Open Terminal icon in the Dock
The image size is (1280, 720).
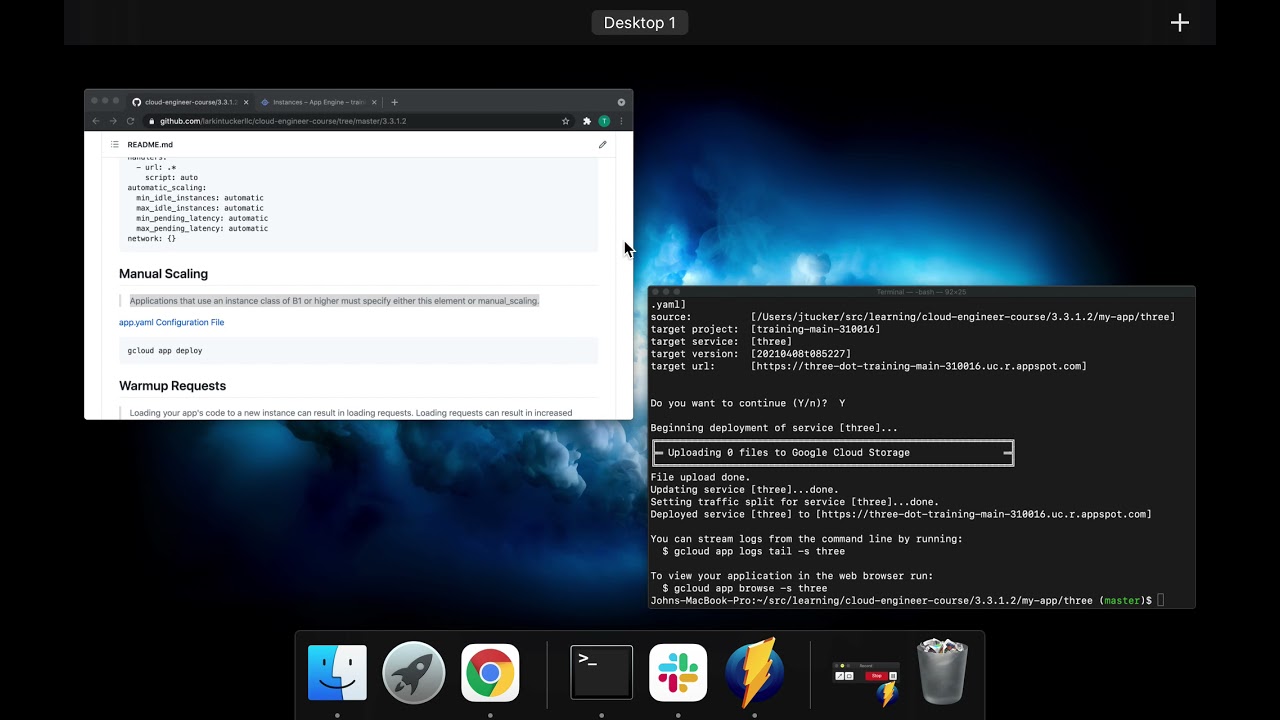[x=601, y=672]
